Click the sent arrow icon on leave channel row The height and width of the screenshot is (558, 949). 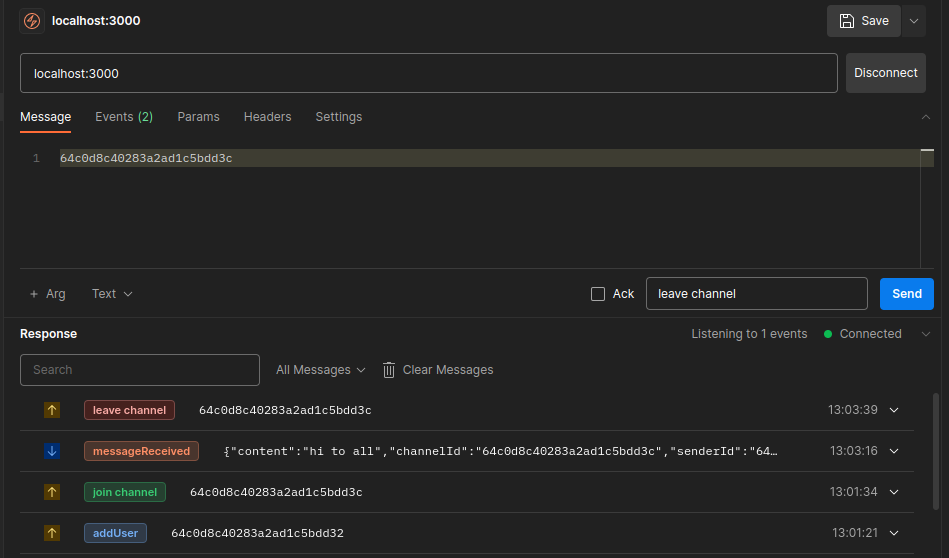coord(52,410)
